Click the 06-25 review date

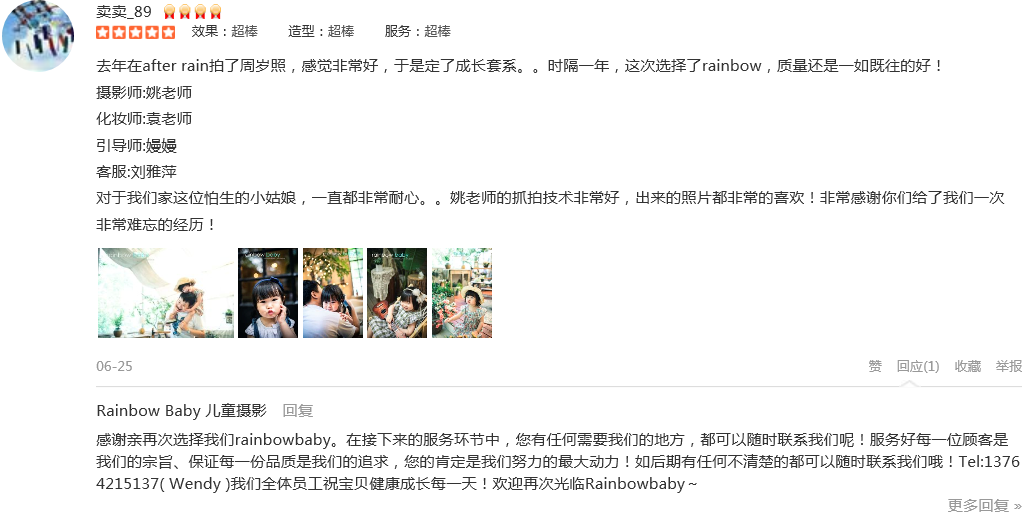click(x=114, y=367)
